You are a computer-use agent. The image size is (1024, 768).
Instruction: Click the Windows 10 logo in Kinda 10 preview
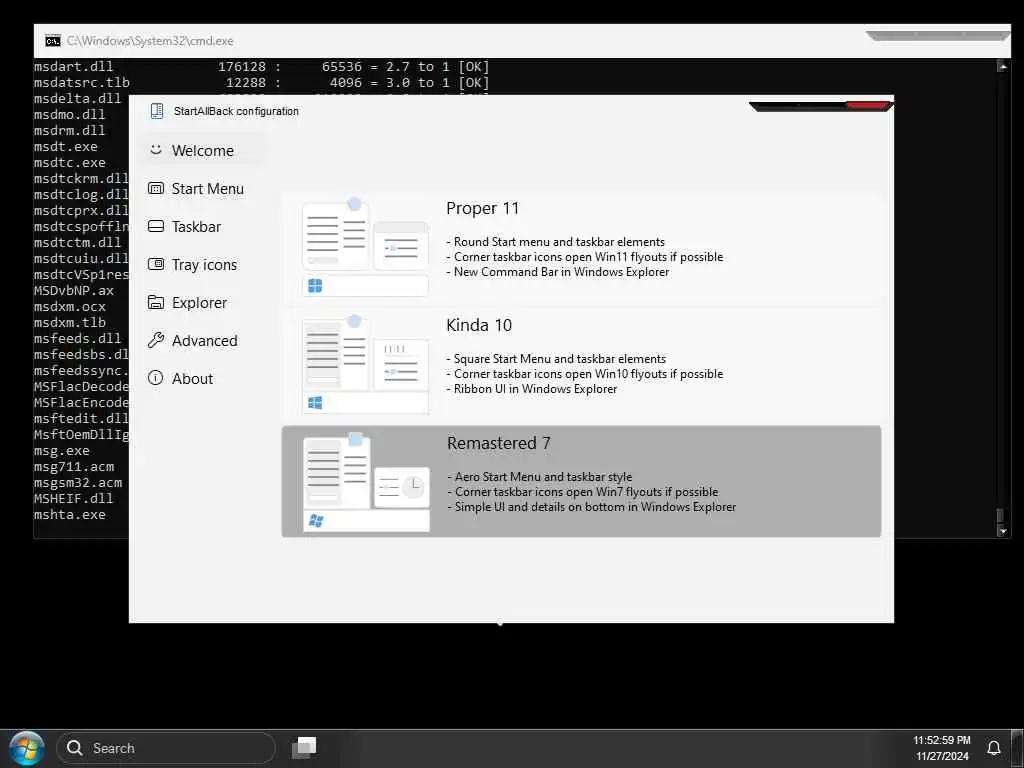coord(315,403)
